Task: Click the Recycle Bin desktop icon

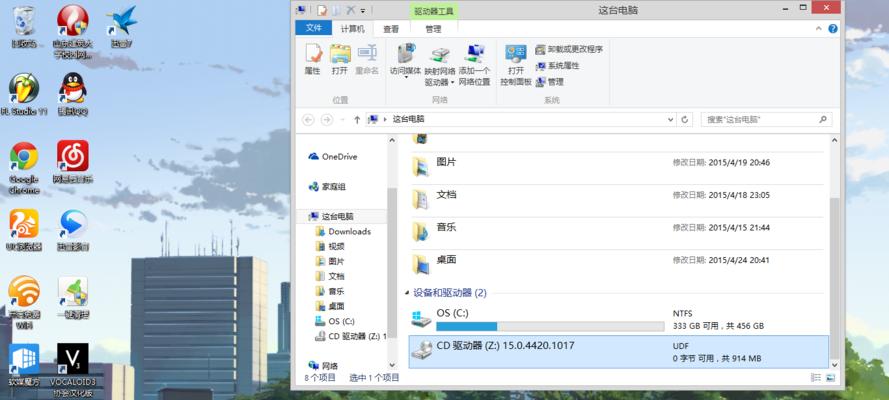Action: pyautogui.click(x=24, y=27)
